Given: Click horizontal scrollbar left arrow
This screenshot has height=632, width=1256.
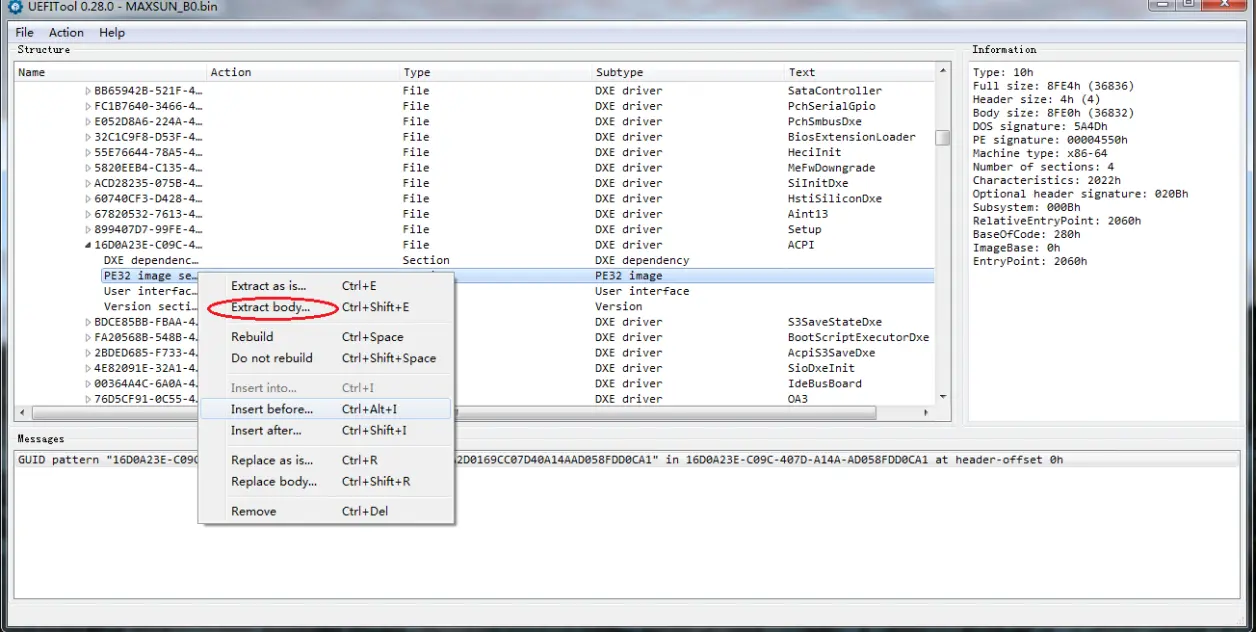Looking at the screenshot, I should coord(22,413).
